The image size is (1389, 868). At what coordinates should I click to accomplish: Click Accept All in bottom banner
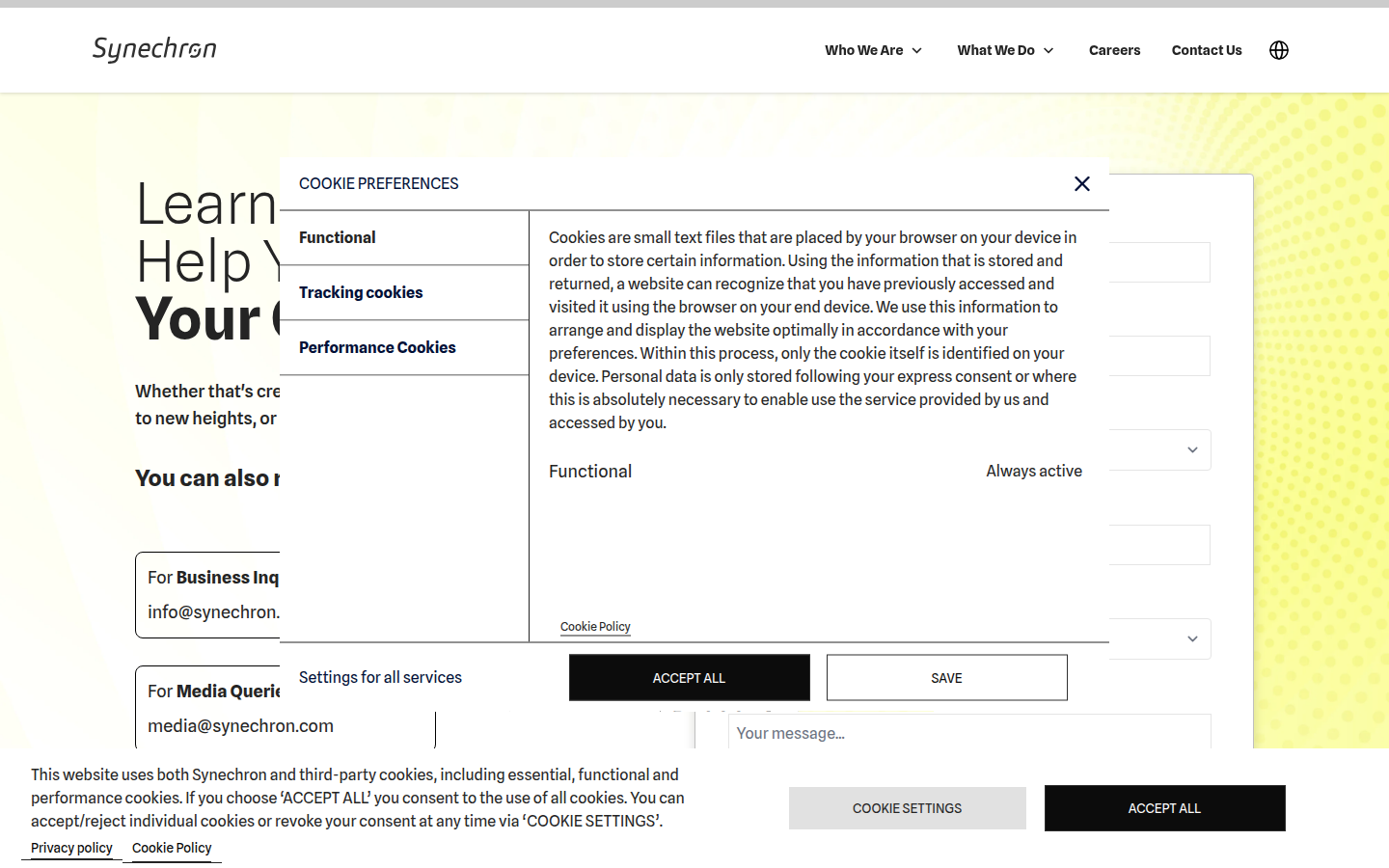pyautogui.click(x=1164, y=808)
